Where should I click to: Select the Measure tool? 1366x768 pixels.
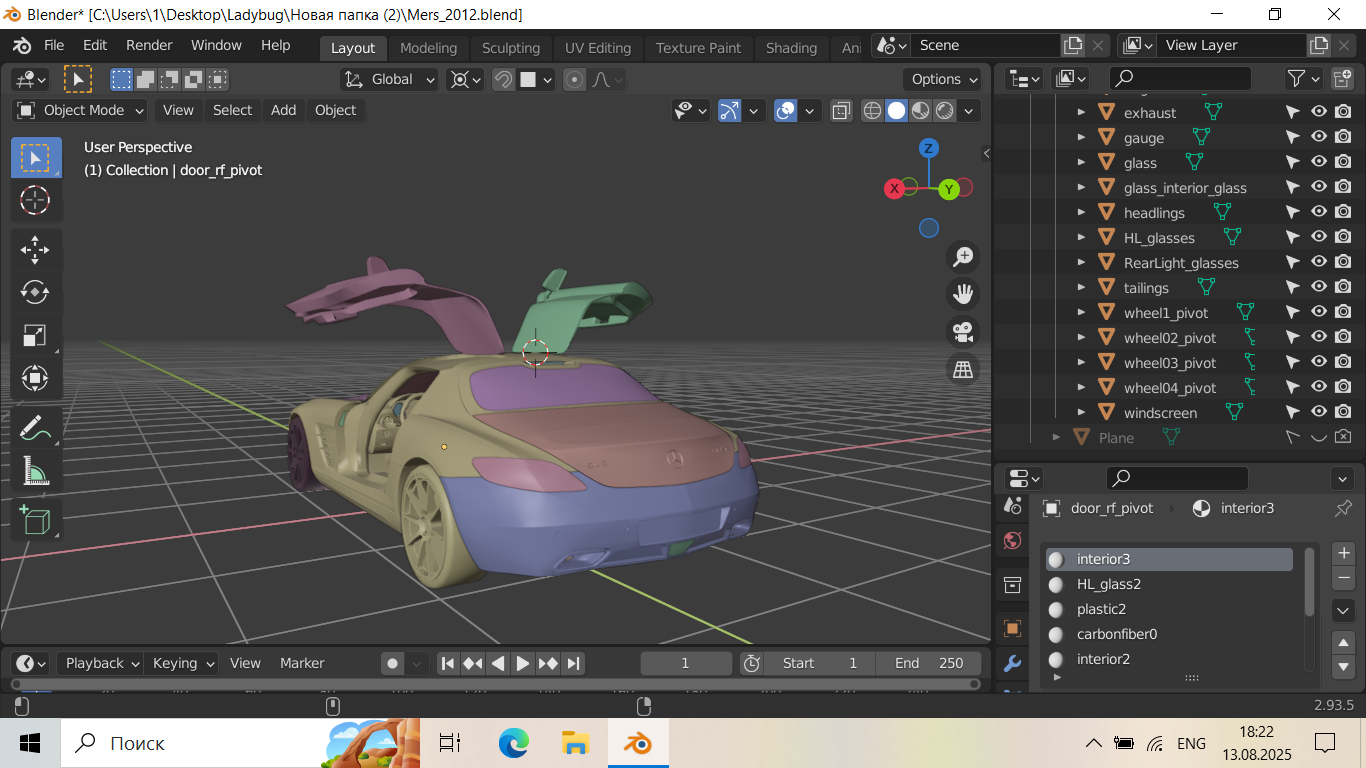35,470
